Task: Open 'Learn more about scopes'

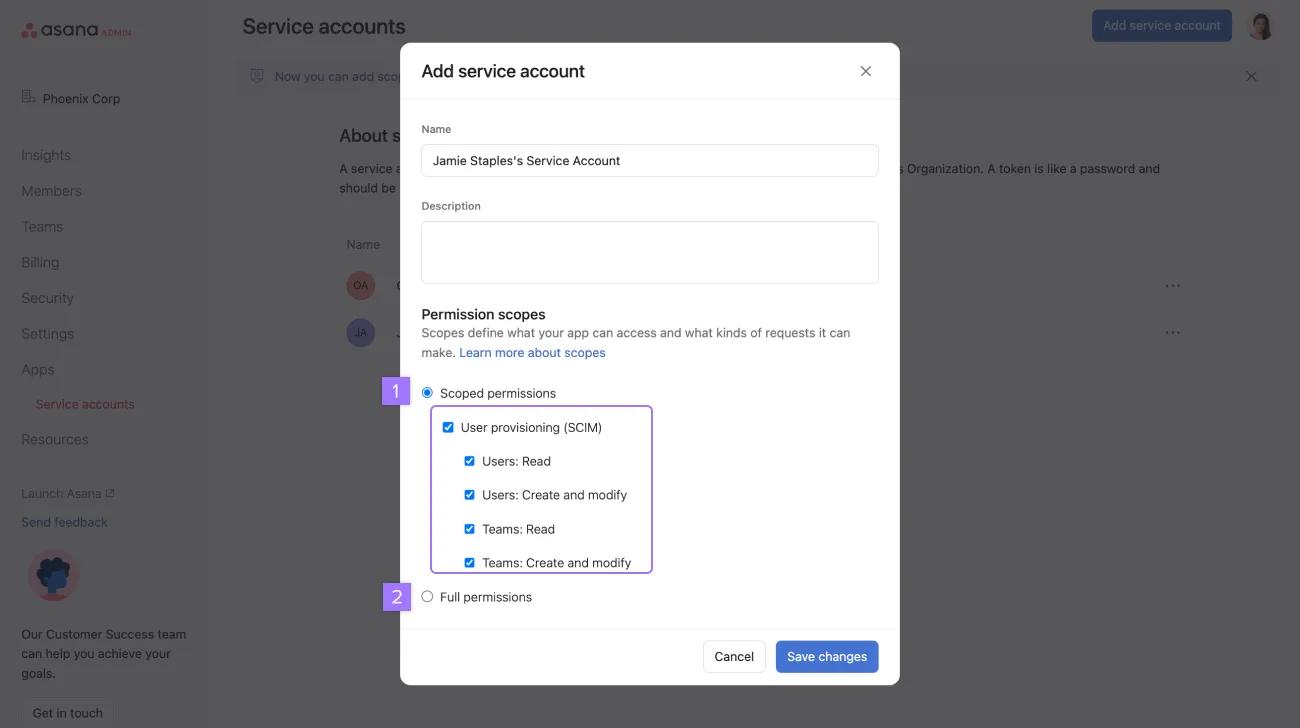Action: [x=532, y=350]
